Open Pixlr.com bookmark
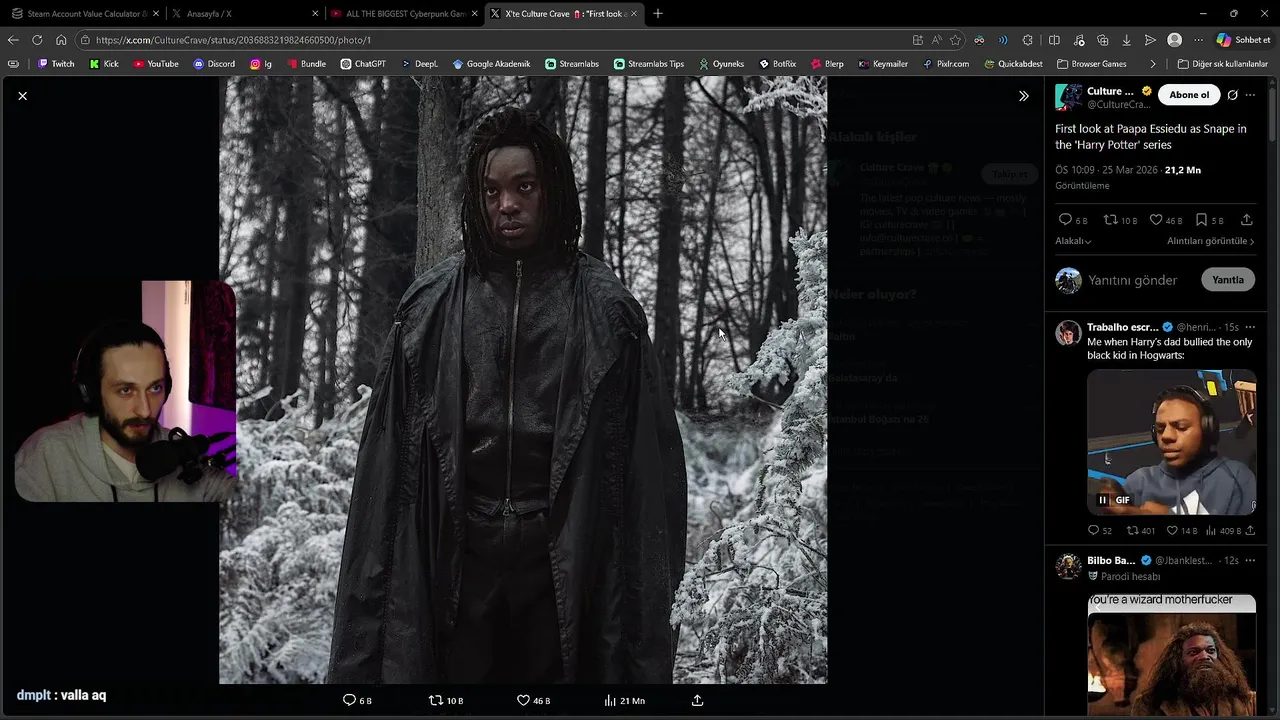The height and width of the screenshot is (720, 1280). [x=945, y=64]
